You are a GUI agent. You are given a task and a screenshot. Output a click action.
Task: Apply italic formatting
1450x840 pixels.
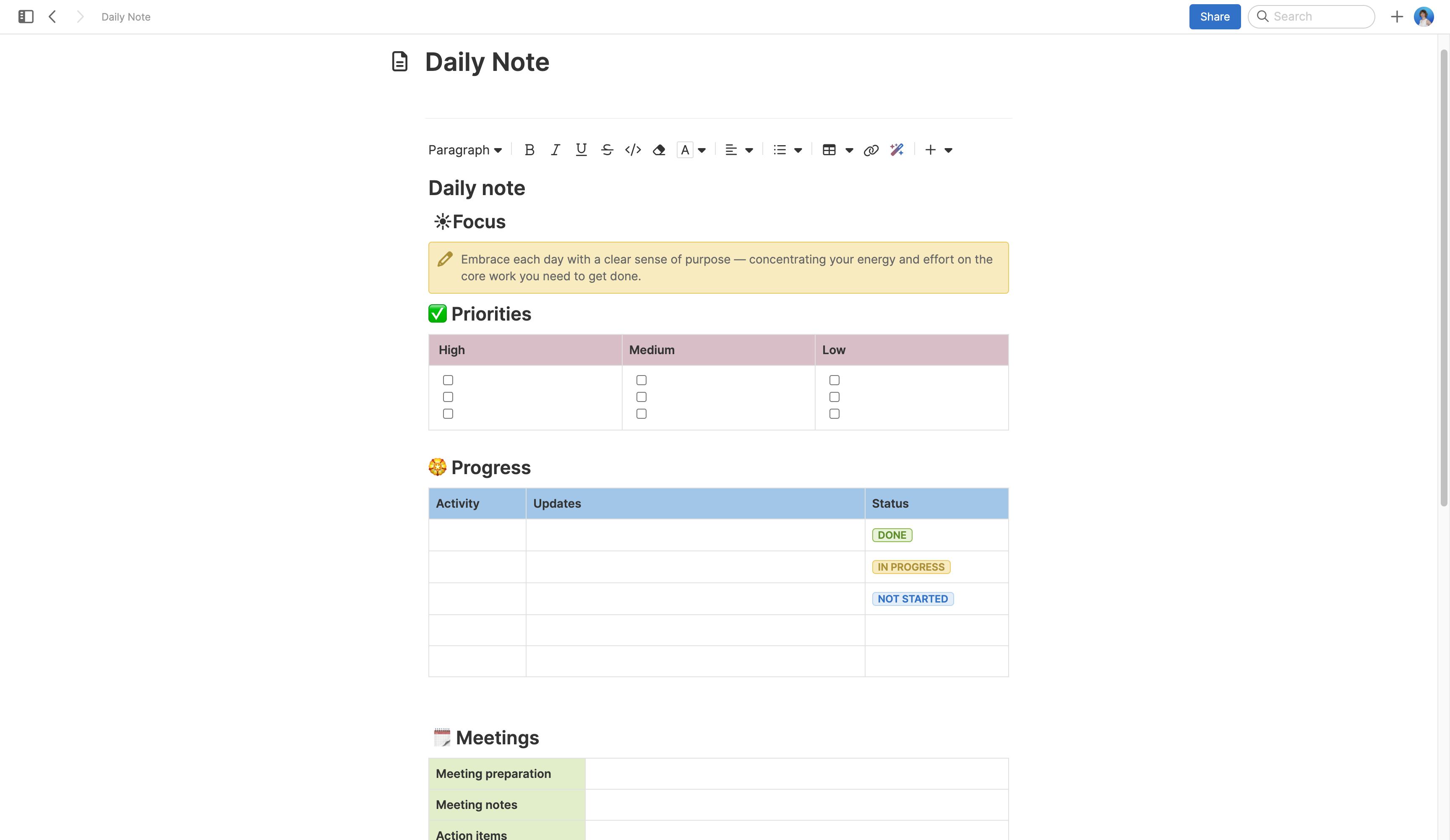pos(555,150)
